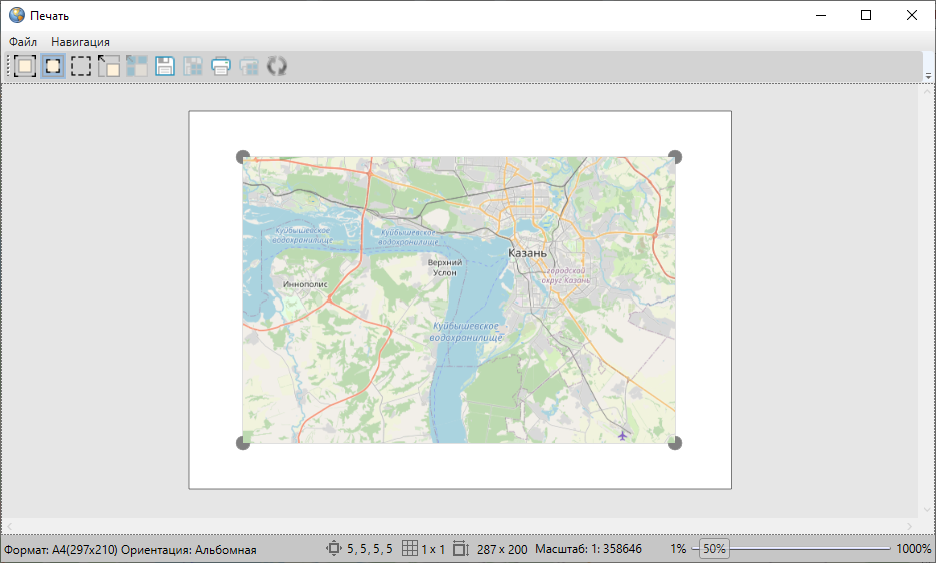936x563 pixels.
Task: Click the top-left map frame corner handle
Action: (243, 157)
